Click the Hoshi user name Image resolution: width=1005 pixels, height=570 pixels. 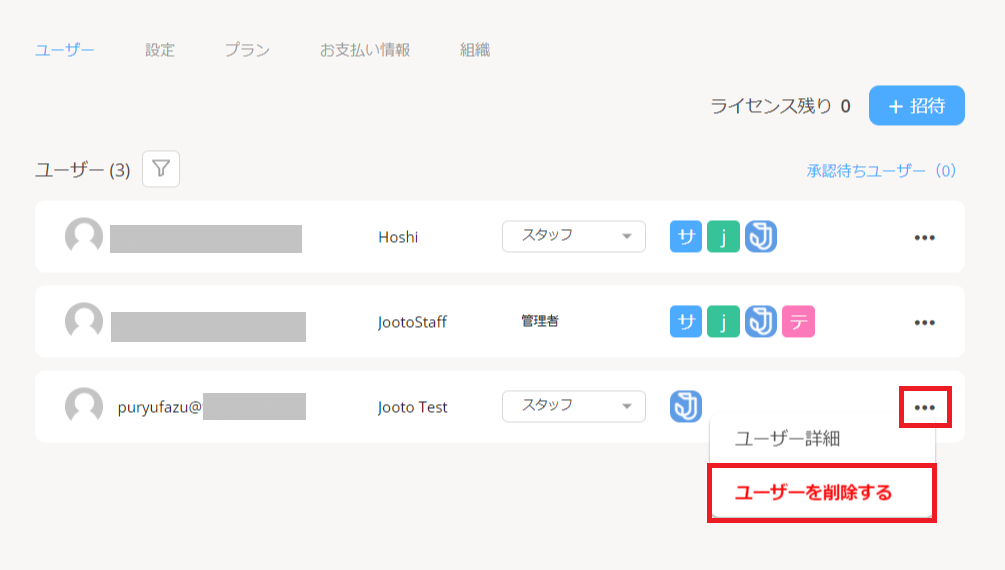click(x=398, y=237)
